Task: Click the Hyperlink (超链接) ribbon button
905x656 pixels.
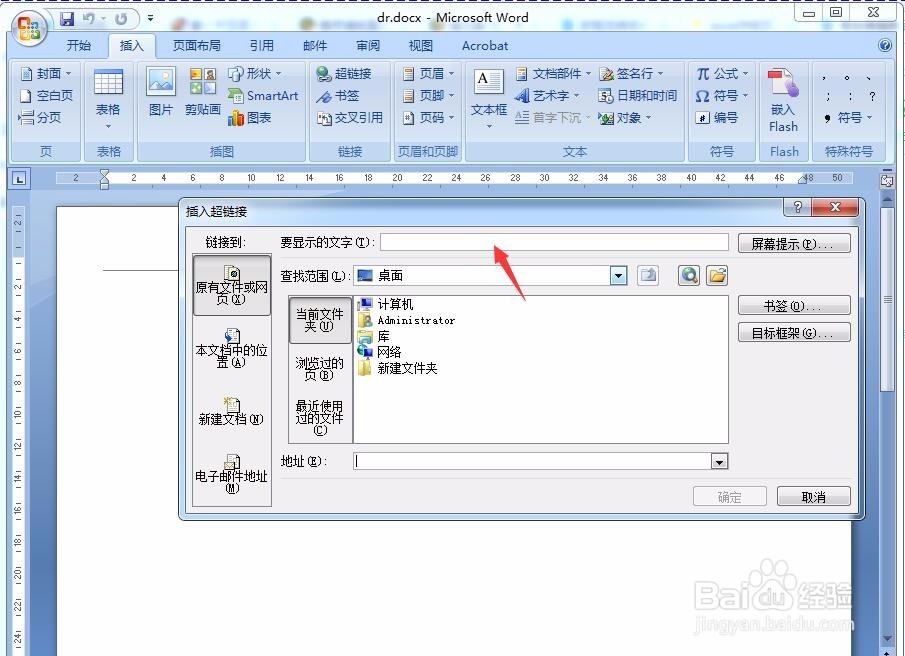Action: [343, 73]
